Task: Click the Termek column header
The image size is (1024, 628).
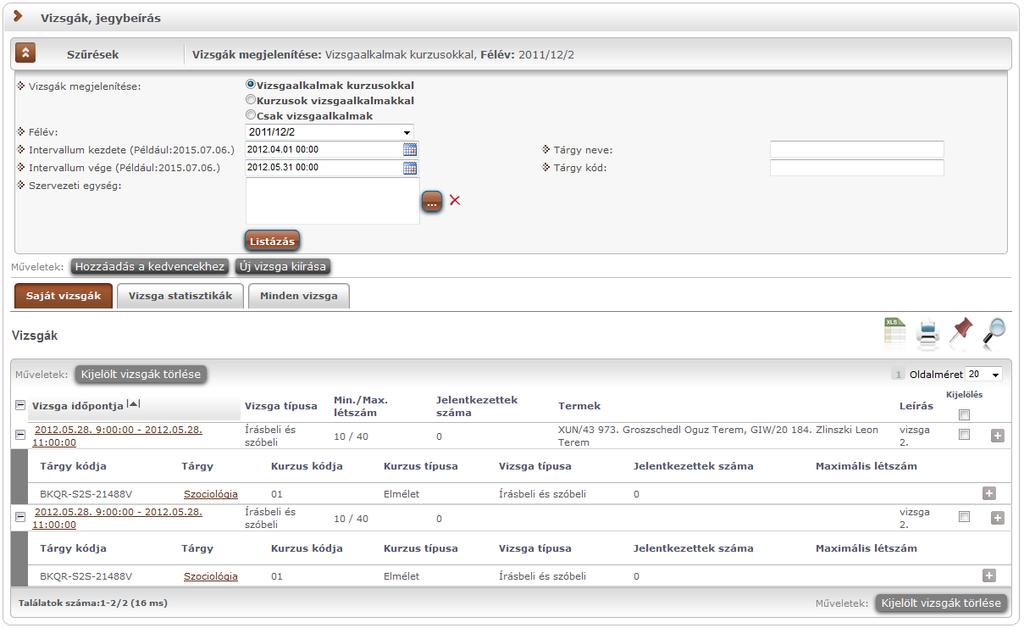Action: click(x=579, y=405)
